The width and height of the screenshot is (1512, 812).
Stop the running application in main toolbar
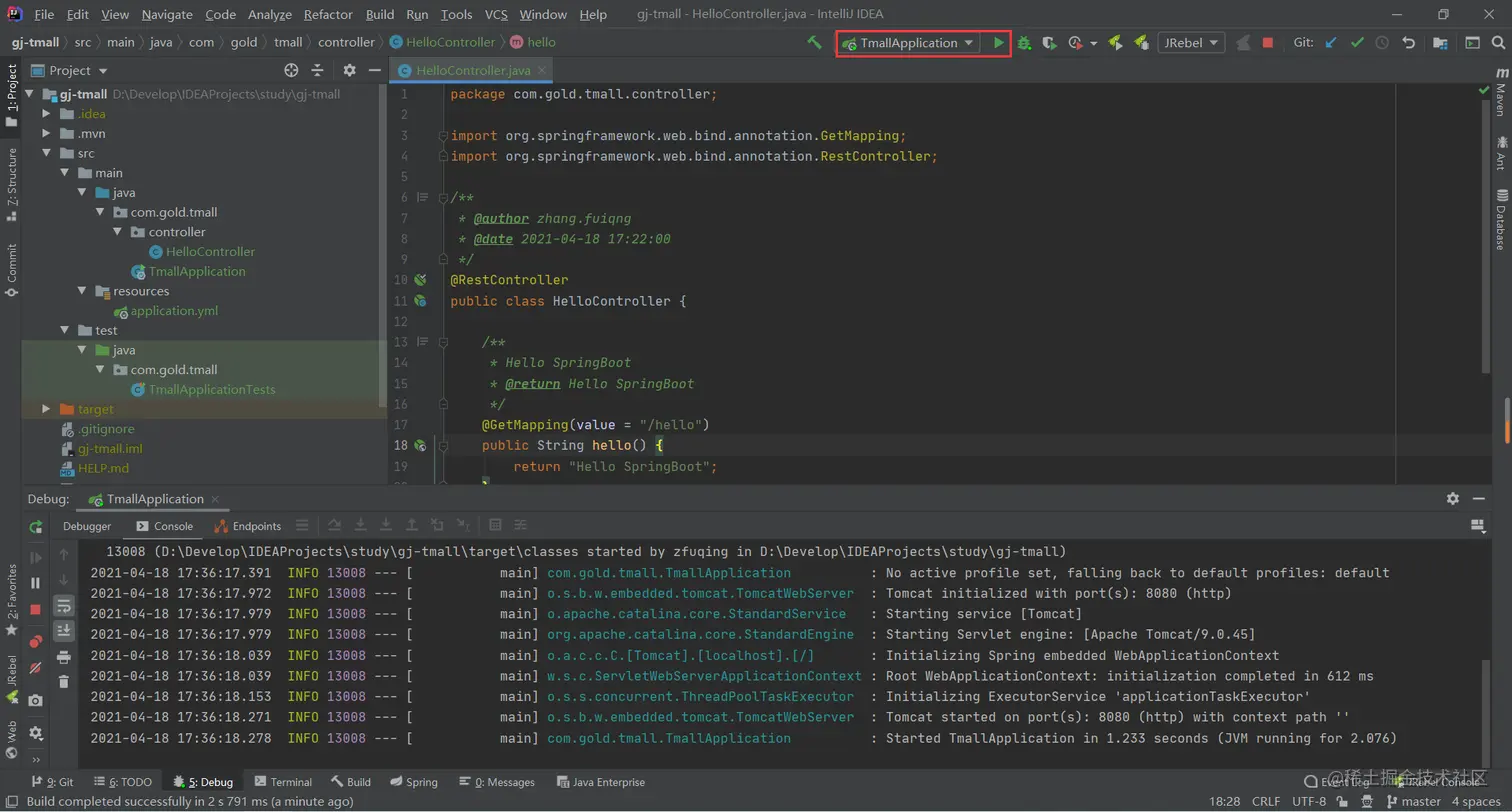1268,43
